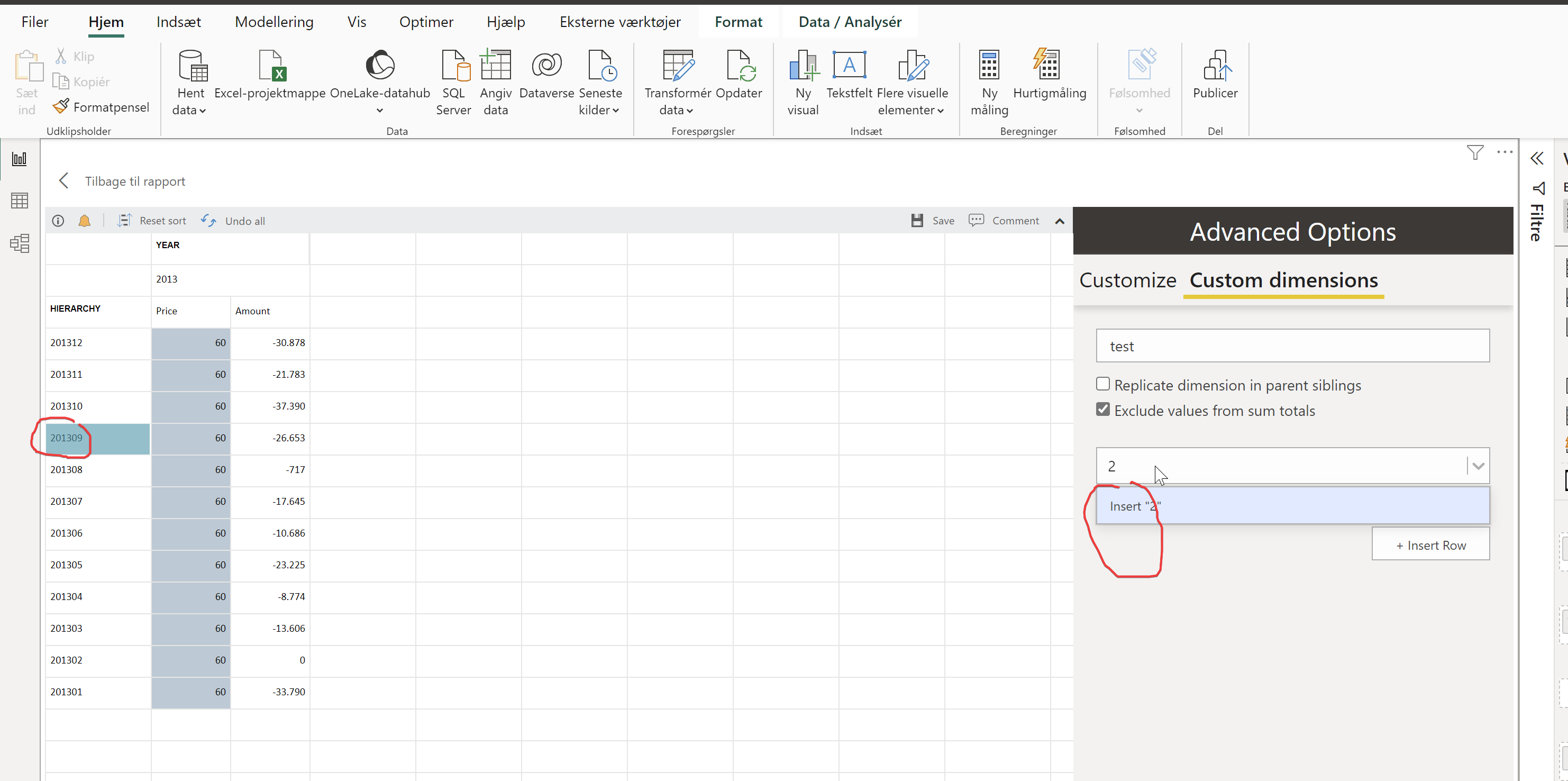Click the Save button
This screenshot has width=1568, height=781.
click(x=933, y=220)
